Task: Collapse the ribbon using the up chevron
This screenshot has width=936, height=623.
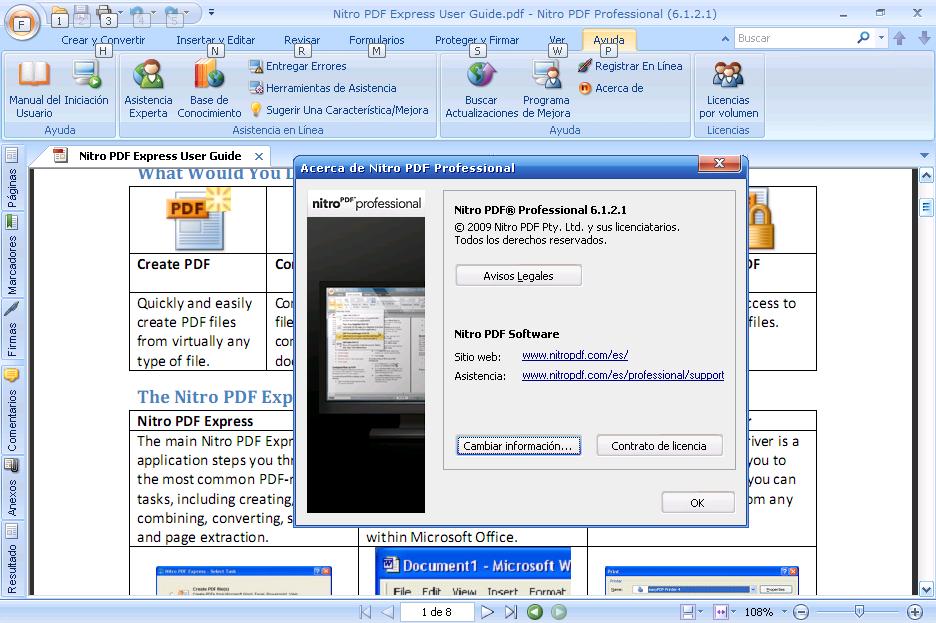Action: 725,39
